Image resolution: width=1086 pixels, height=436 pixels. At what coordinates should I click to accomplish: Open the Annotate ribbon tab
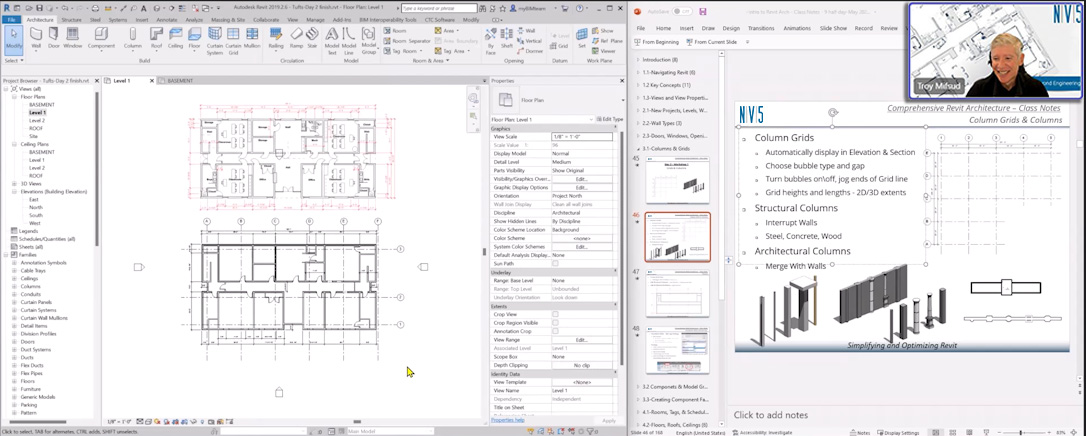tap(166, 19)
